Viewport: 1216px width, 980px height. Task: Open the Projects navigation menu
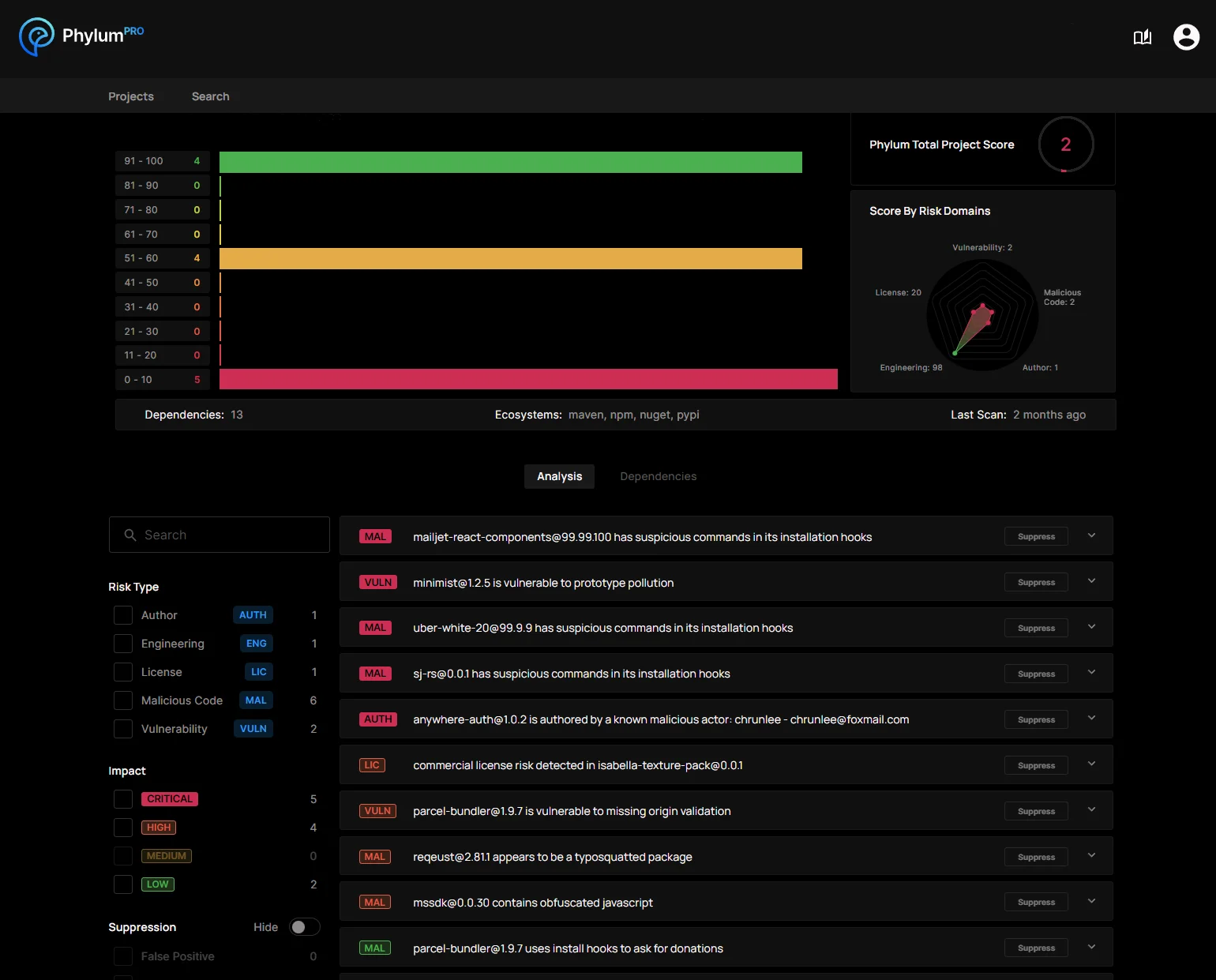click(131, 96)
